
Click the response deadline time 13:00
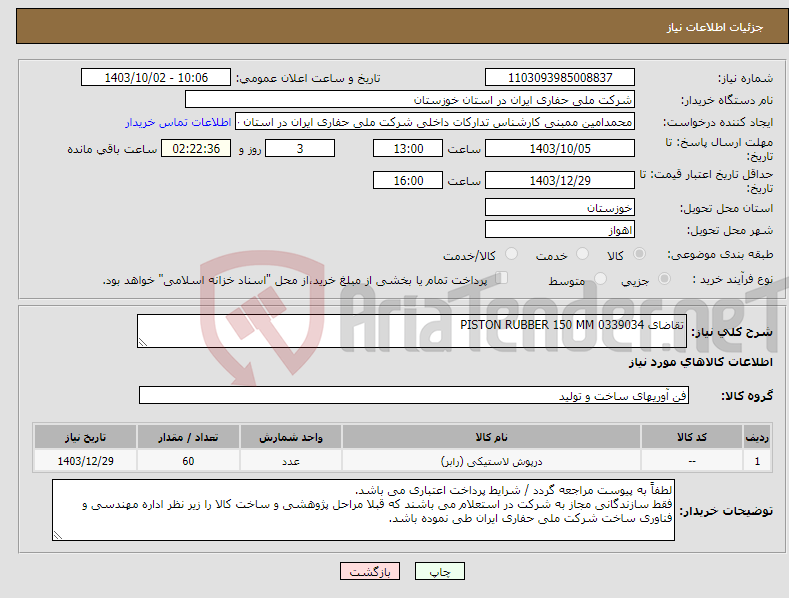[x=408, y=148]
